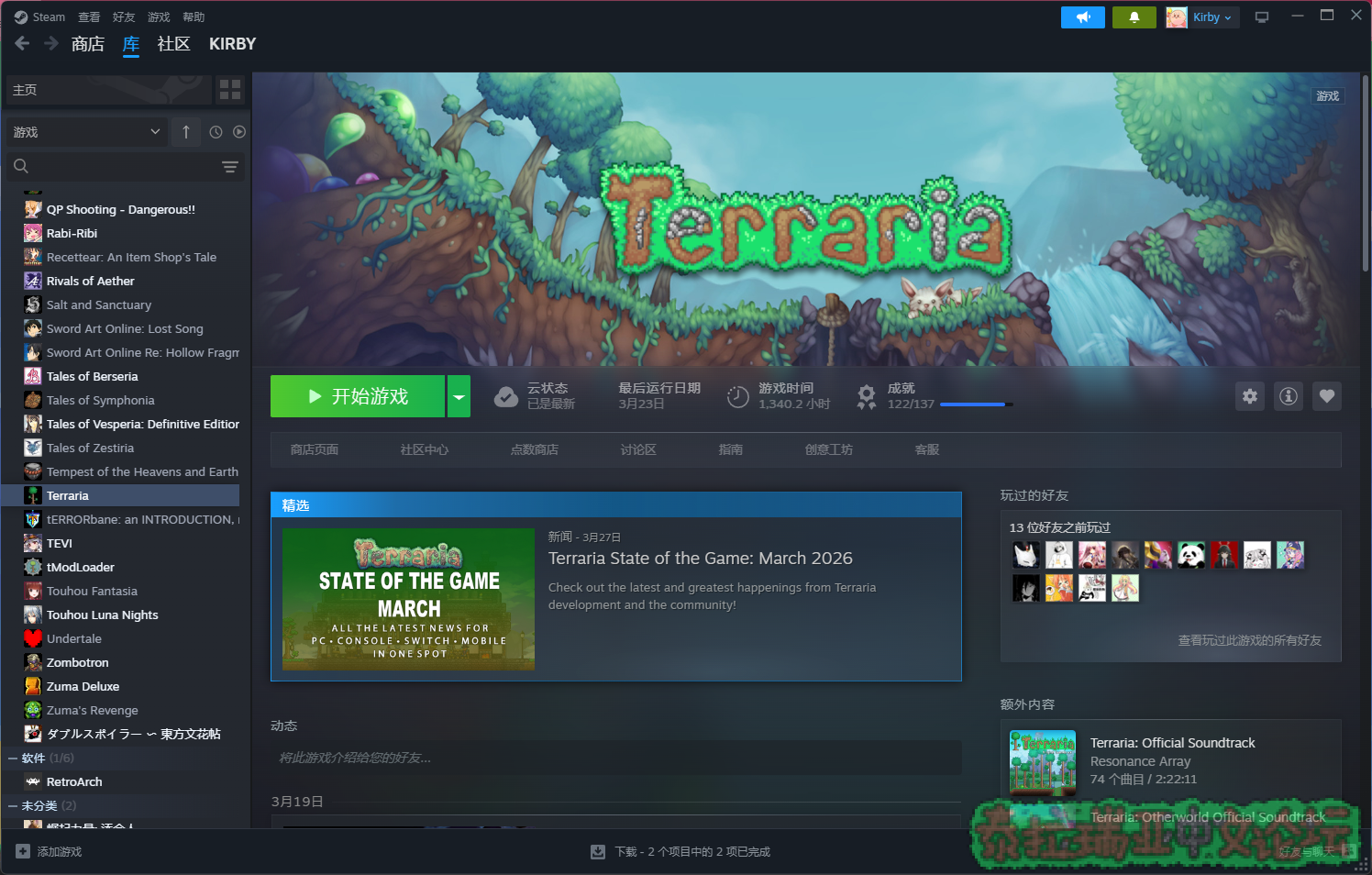The image size is (1372, 875).
Task: Open the 游戏 library filter dropdown
Action: pyautogui.click(x=86, y=132)
